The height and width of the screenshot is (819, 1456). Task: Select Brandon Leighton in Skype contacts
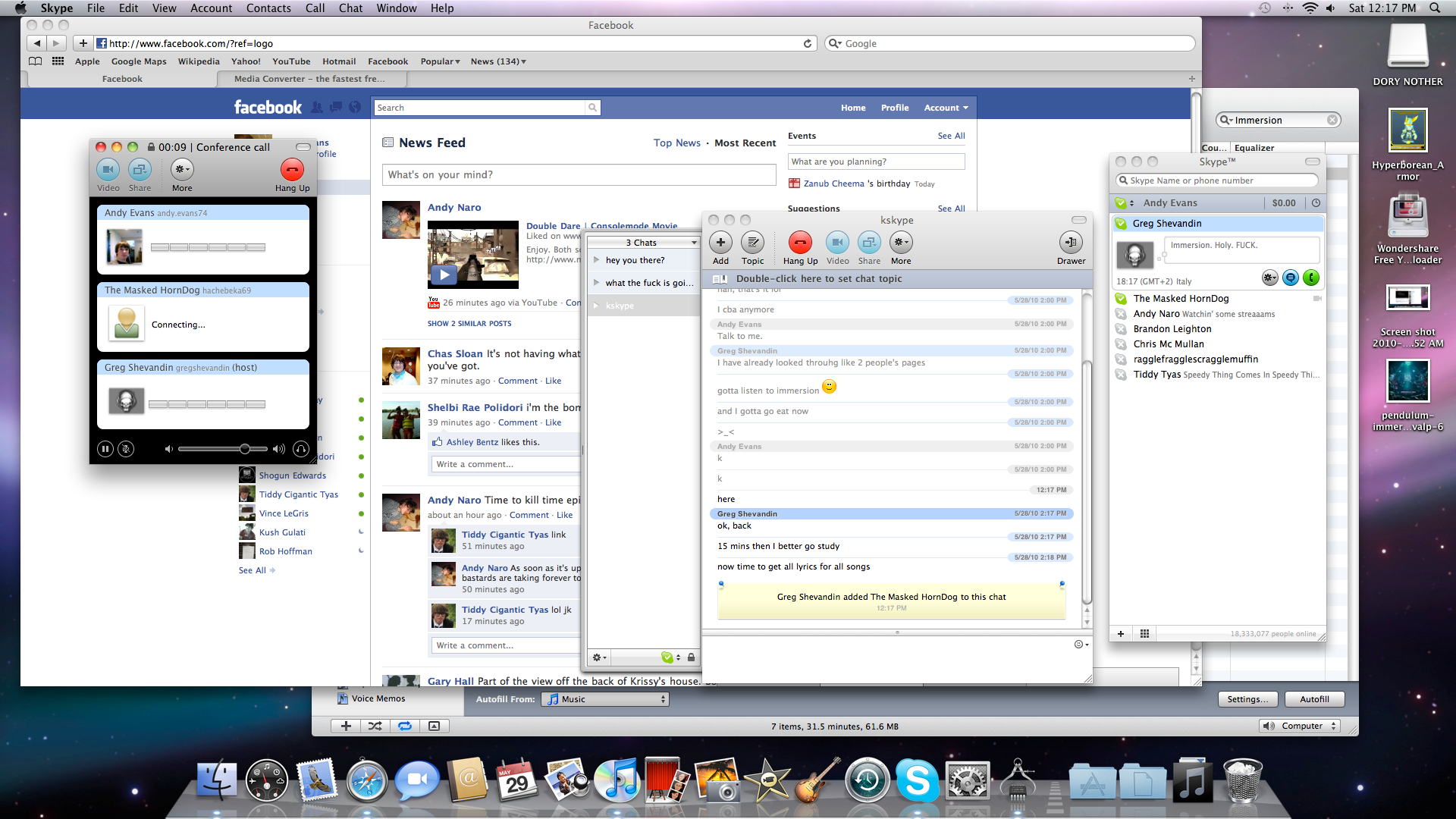click(1218, 329)
